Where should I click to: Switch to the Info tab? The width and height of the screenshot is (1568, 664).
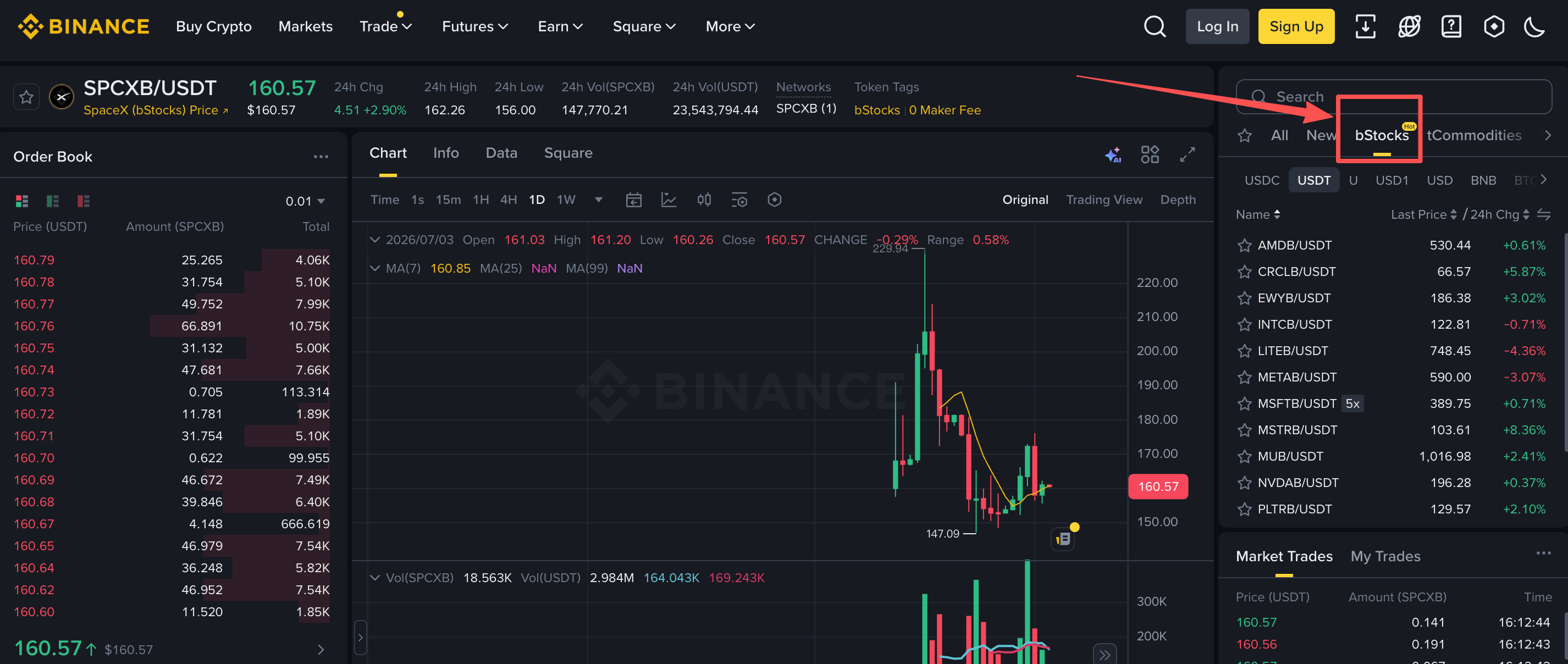pos(445,153)
